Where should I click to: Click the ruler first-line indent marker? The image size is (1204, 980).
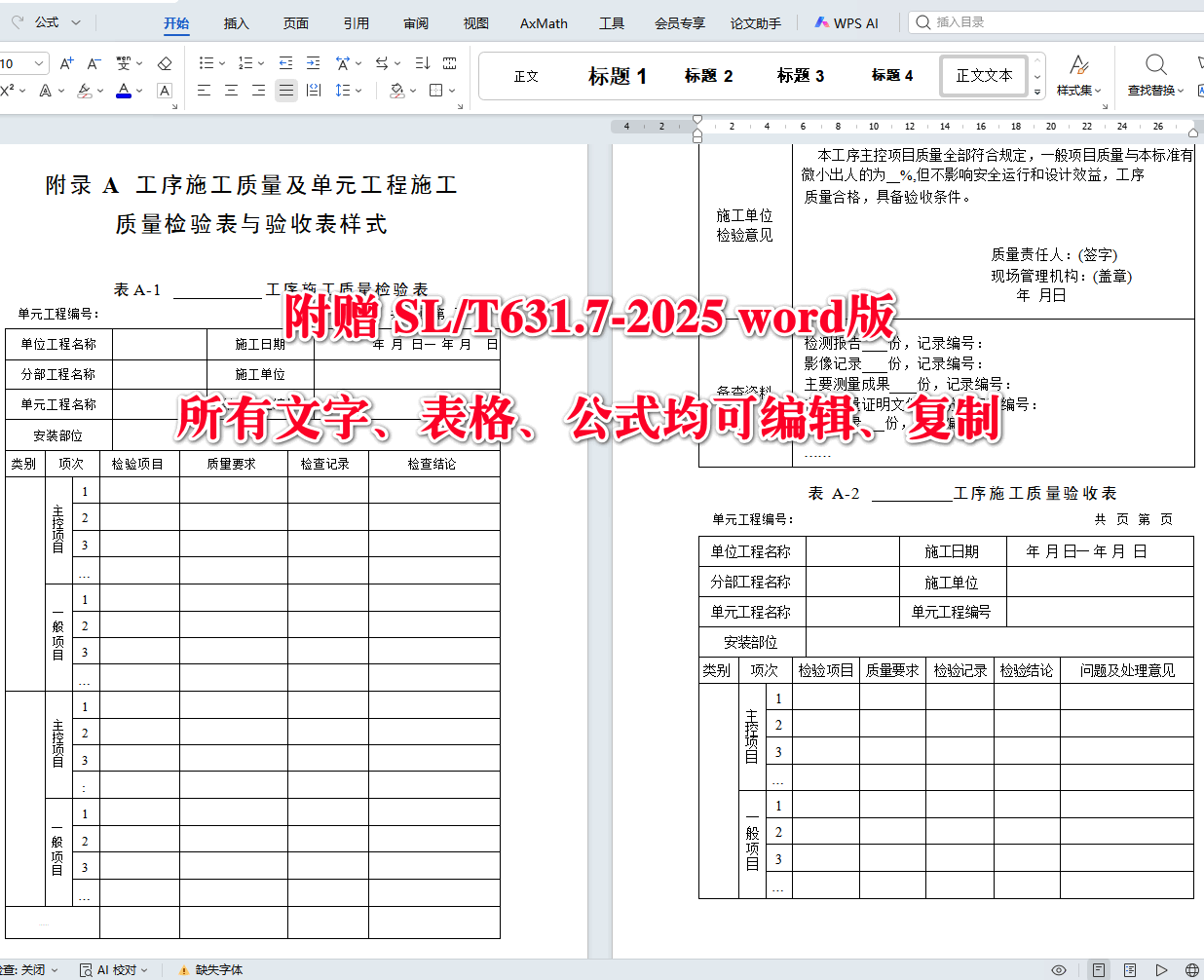pos(697,120)
